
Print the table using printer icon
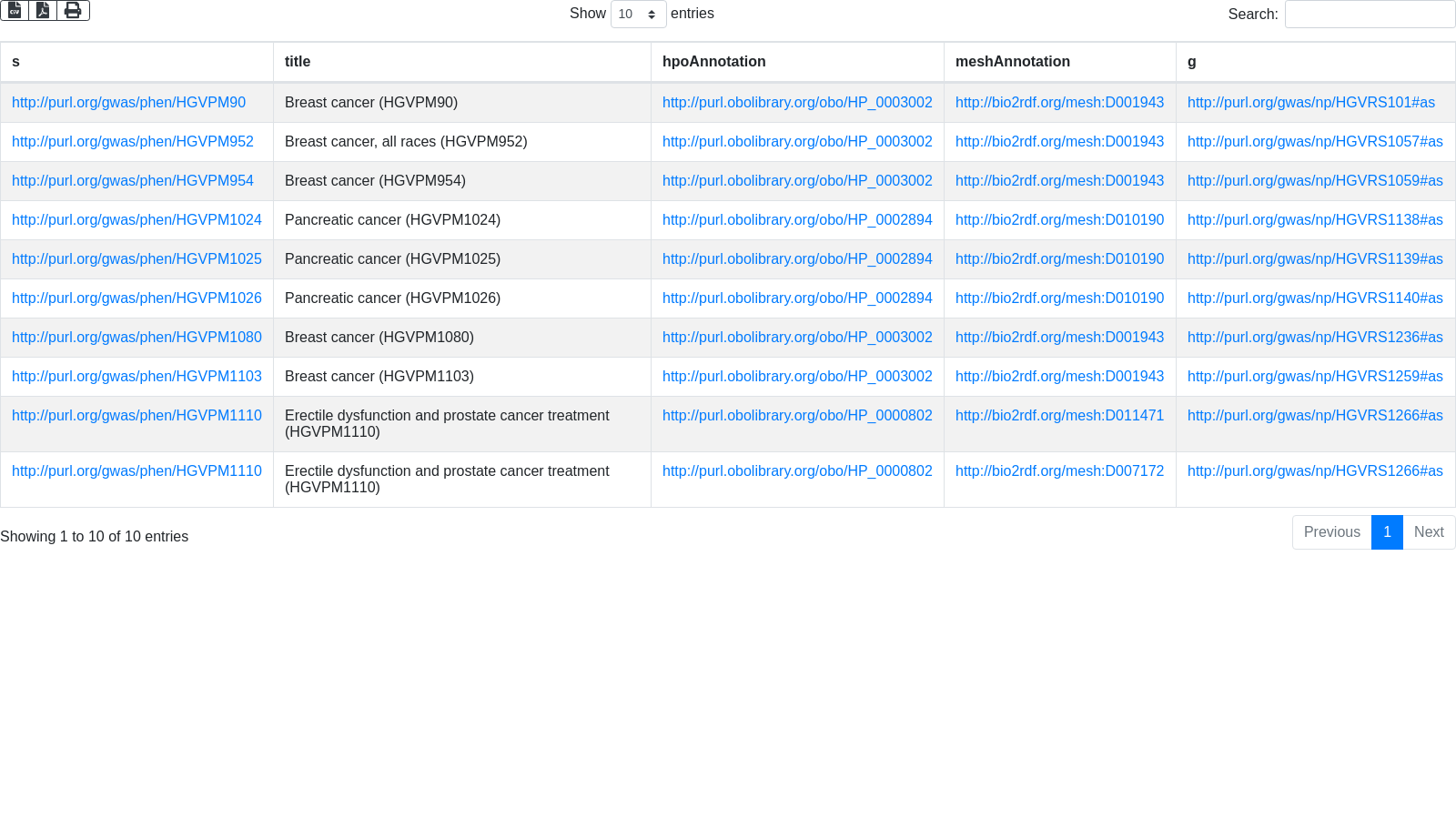73,10
